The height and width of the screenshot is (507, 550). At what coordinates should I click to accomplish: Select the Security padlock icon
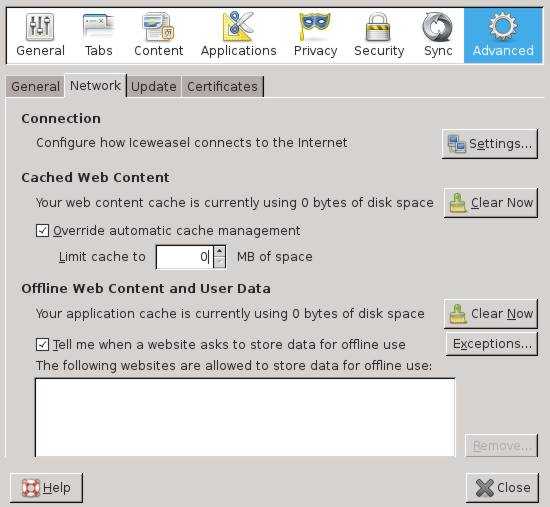coord(378,27)
